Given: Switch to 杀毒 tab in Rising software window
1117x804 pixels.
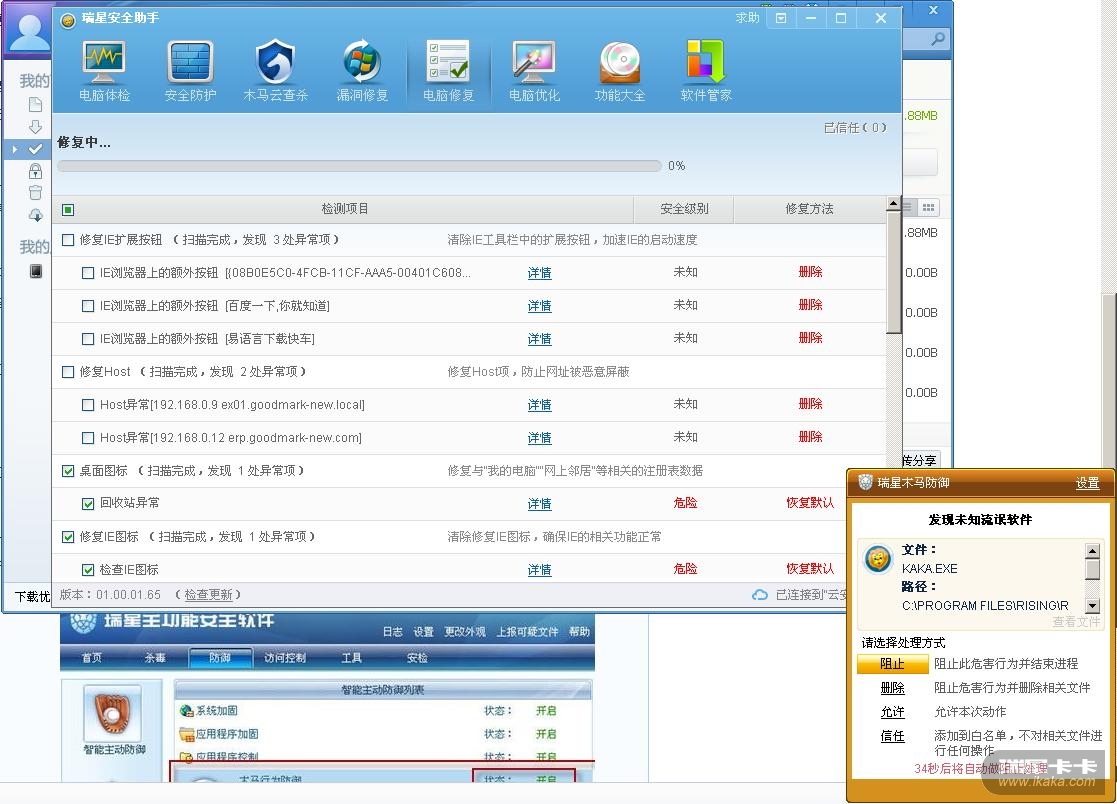Looking at the screenshot, I should pyautogui.click(x=155, y=658).
